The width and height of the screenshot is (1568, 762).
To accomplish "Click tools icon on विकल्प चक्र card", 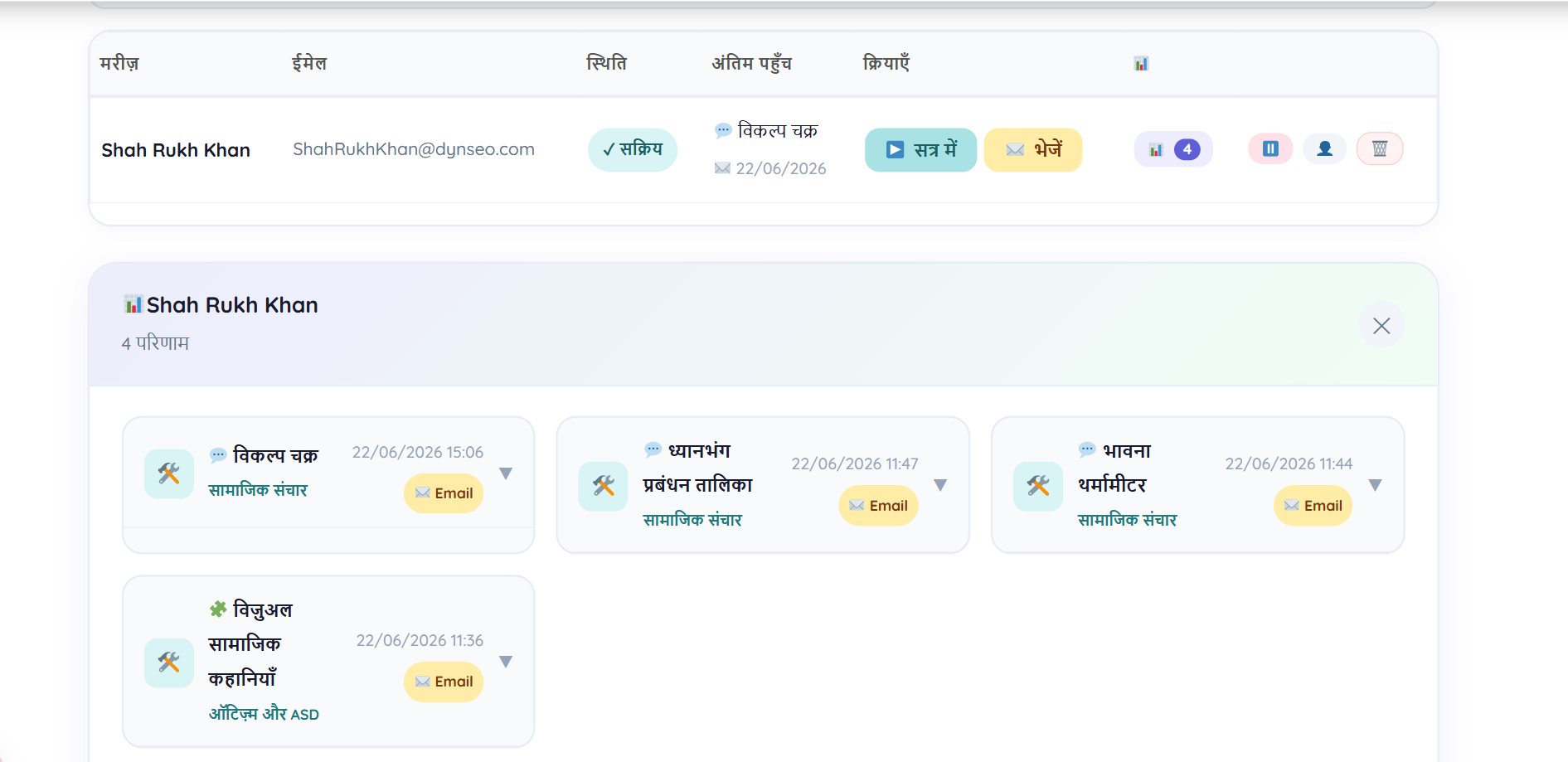I will click(169, 473).
